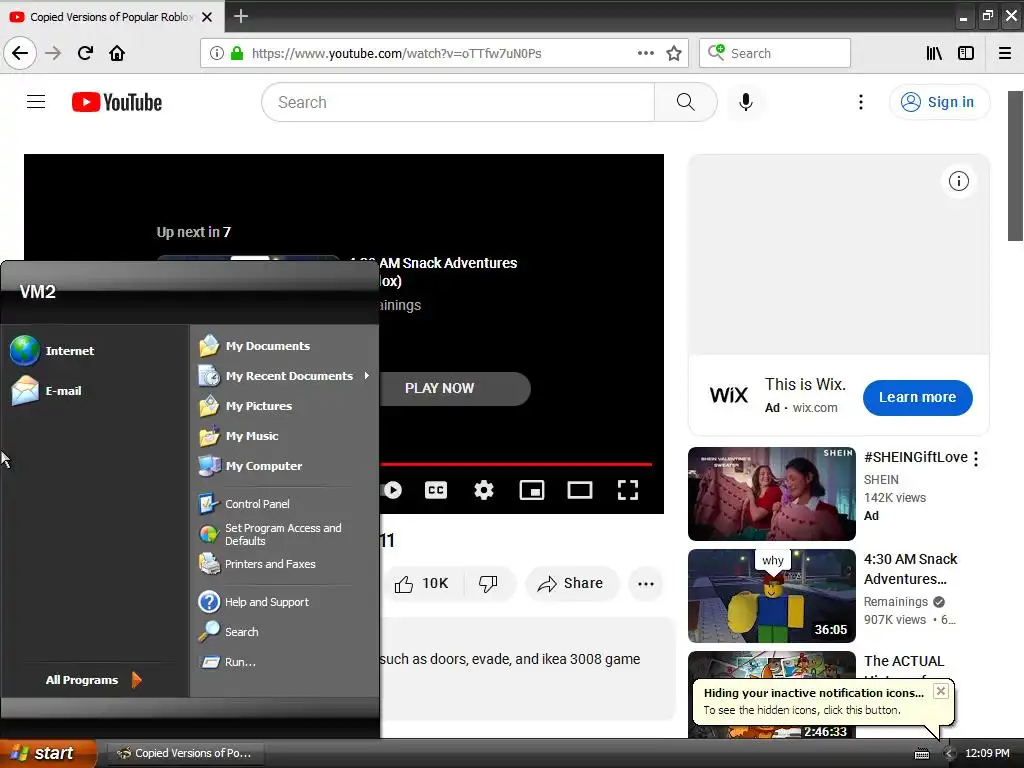Open My Pictures from start menu
1024x768 pixels.
point(246,406)
